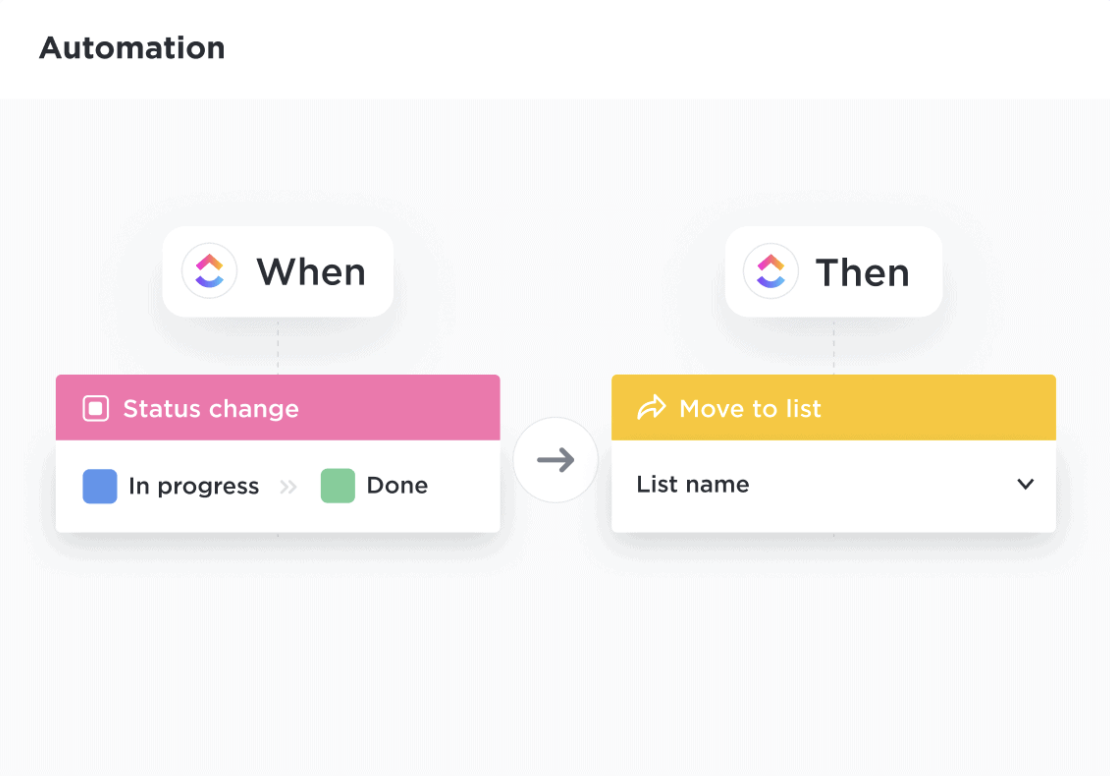
Task: Click the Then action label
Action: click(862, 272)
